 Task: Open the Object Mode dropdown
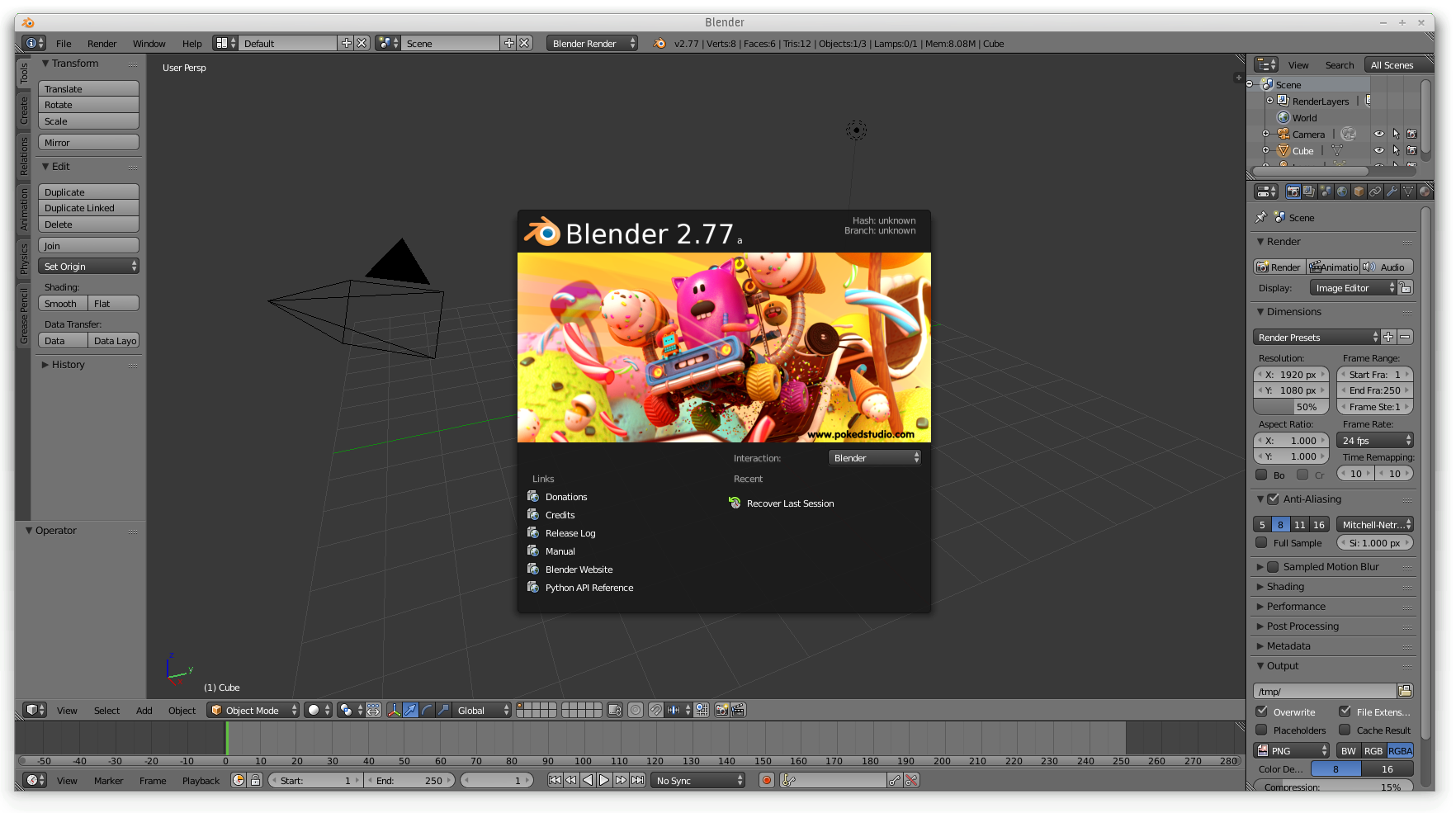[253, 710]
